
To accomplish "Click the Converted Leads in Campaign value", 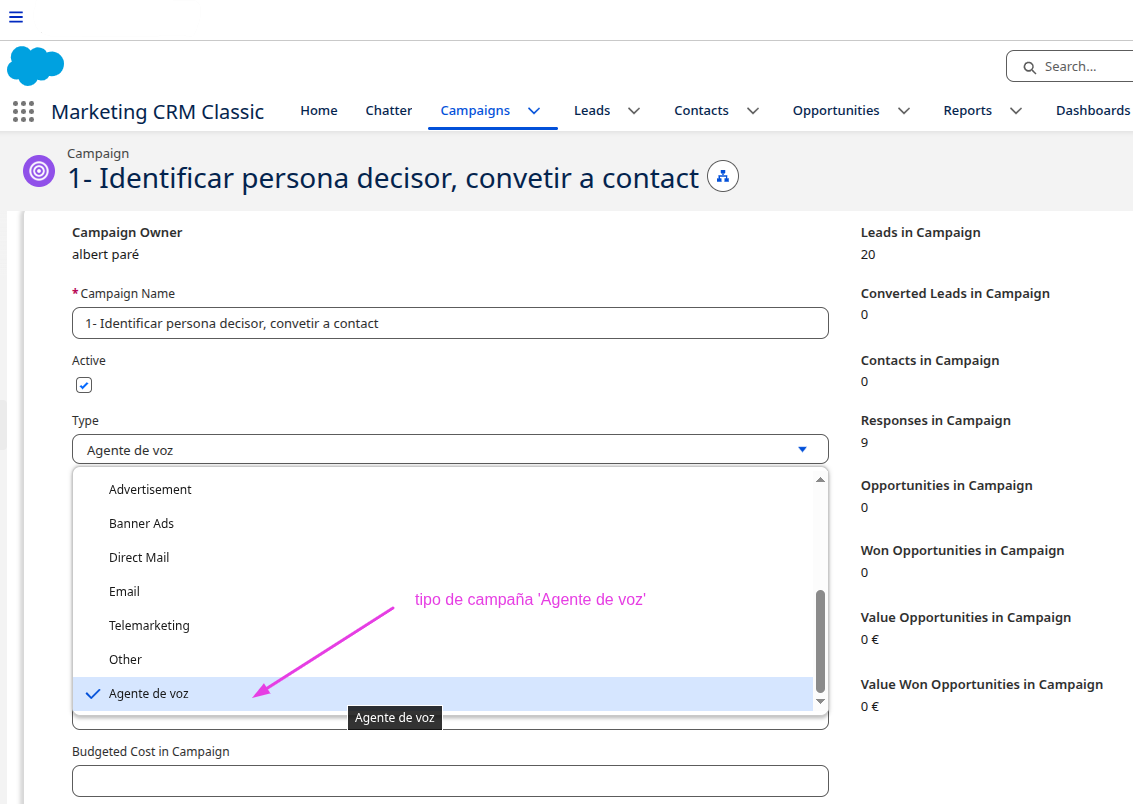I will coord(864,314).
